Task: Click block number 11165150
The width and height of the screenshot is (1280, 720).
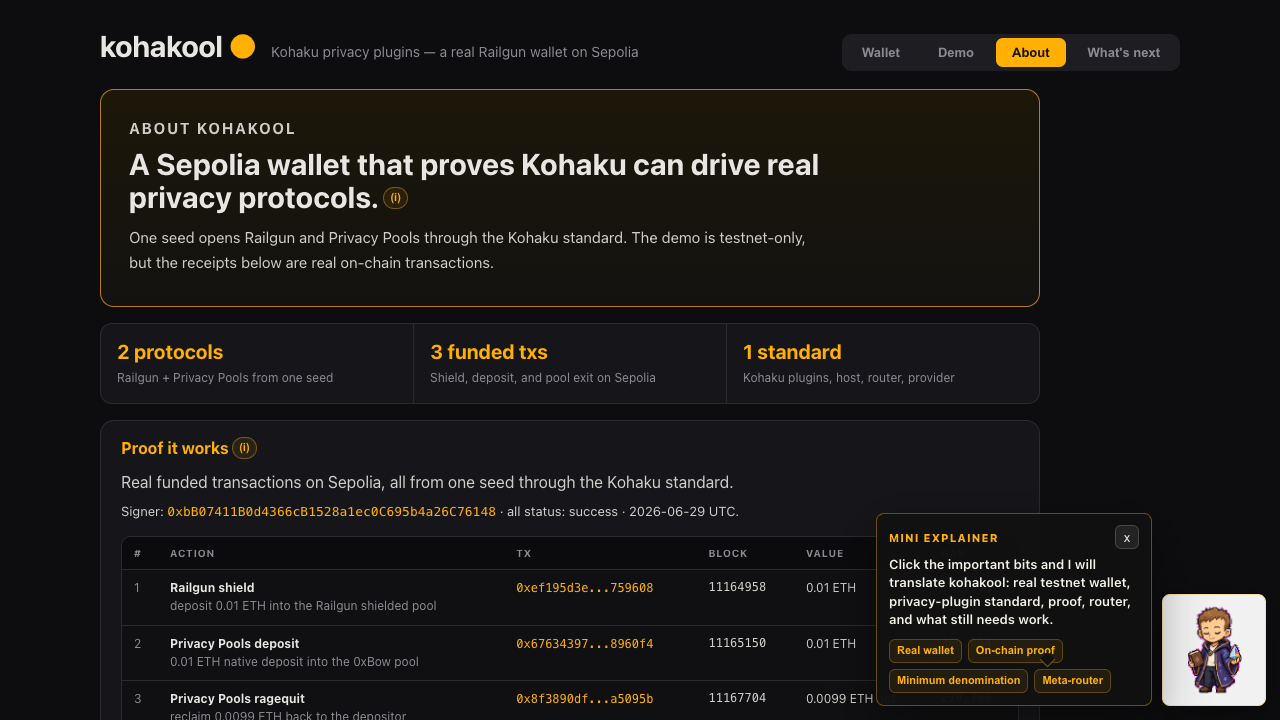Action: click(x=737, y=643)
